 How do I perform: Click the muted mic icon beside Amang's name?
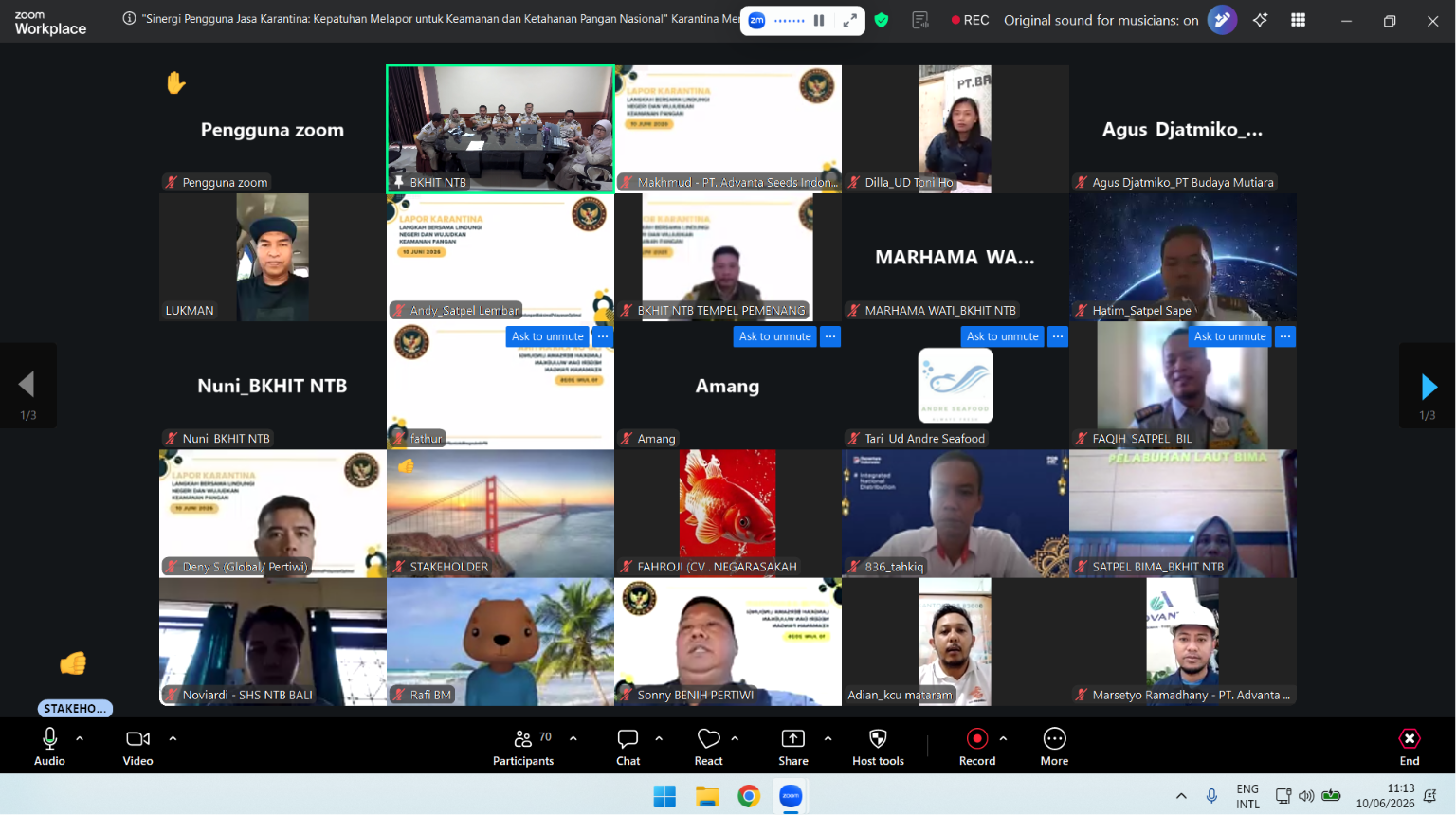pos(627,439)
